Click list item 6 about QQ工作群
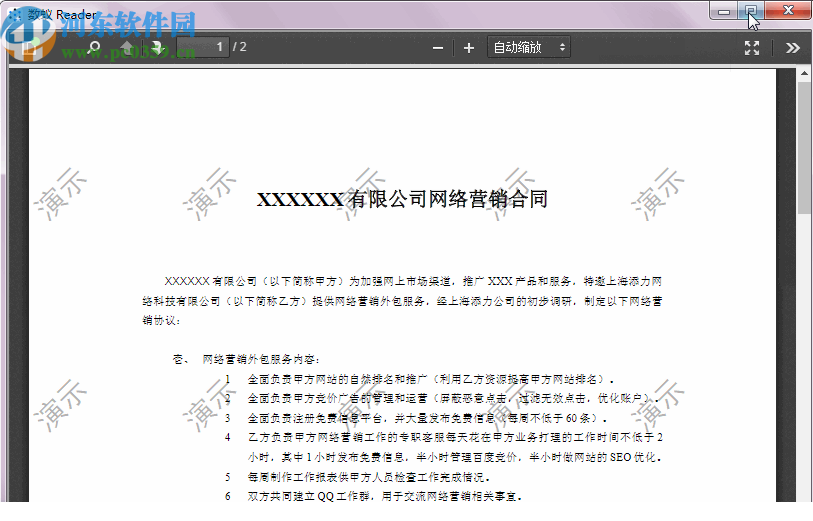This screenshot has height=521, width=813. coord(373,496)
